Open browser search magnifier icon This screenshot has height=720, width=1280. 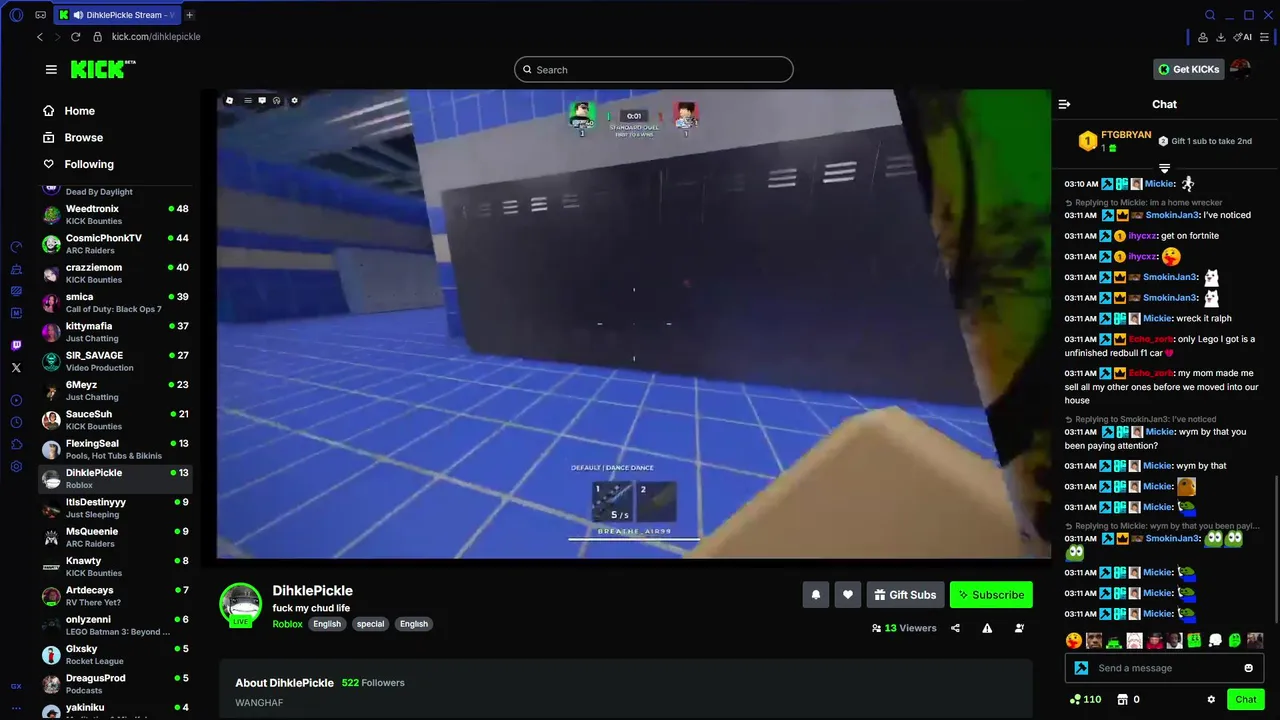[1210, 15]
